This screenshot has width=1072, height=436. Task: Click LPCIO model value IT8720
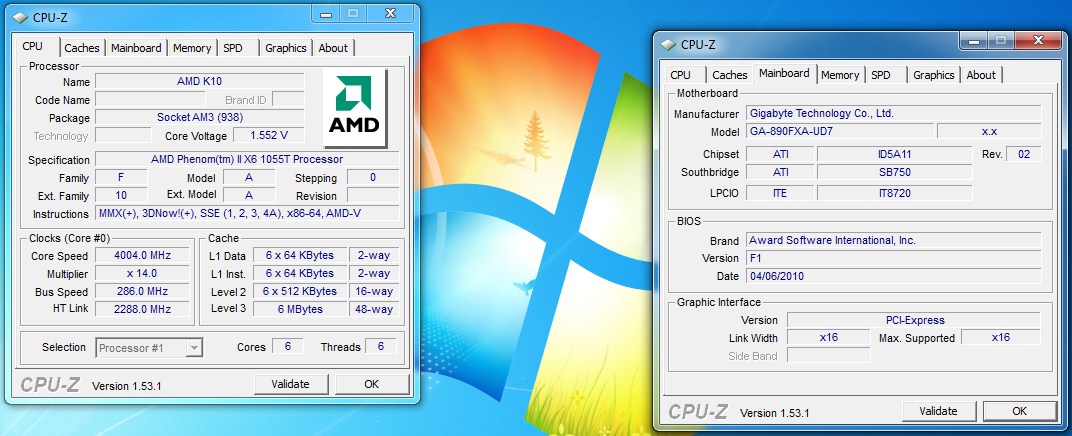[x=894, y=193]
